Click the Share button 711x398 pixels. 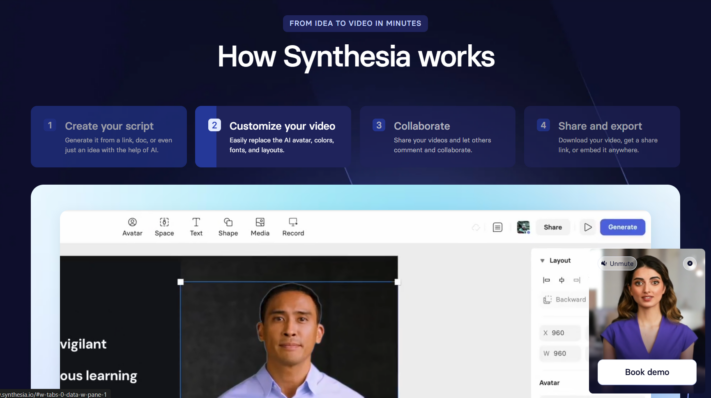coord(553,227)
